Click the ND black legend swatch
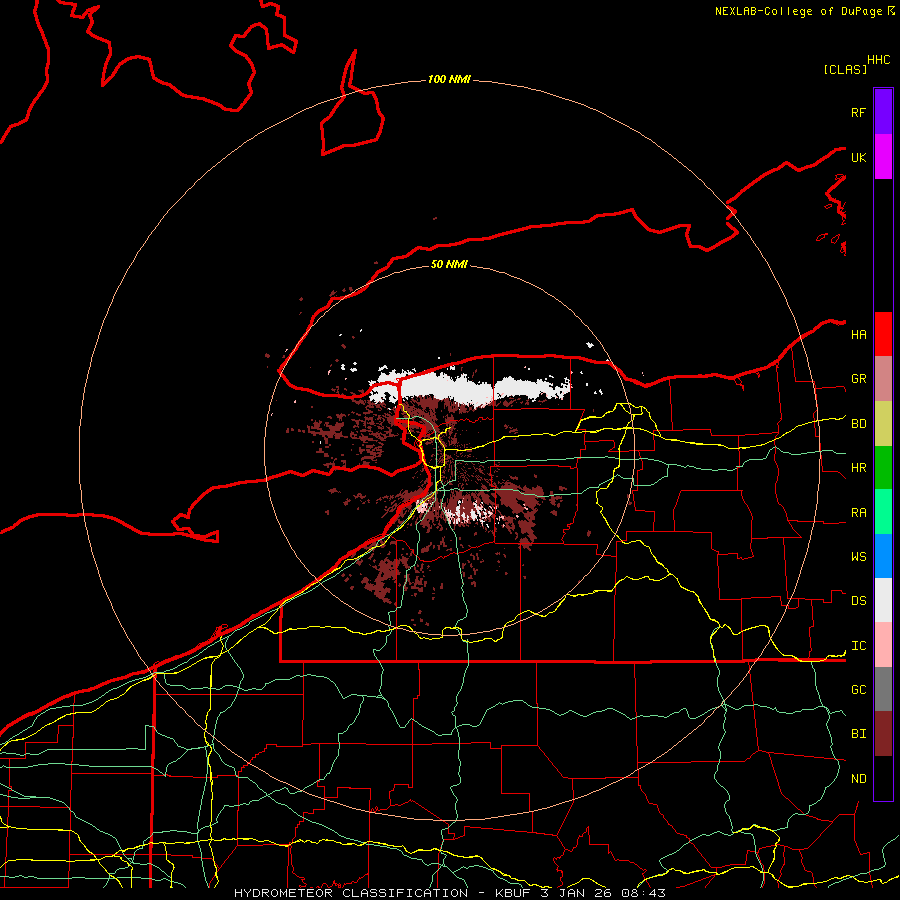 click(883, 778)
